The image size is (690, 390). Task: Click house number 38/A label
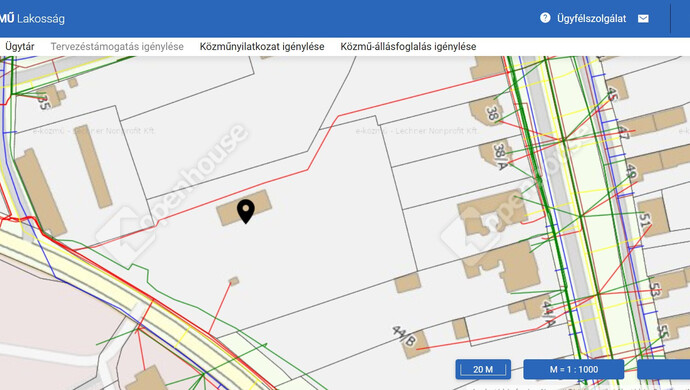click(500, 157)
